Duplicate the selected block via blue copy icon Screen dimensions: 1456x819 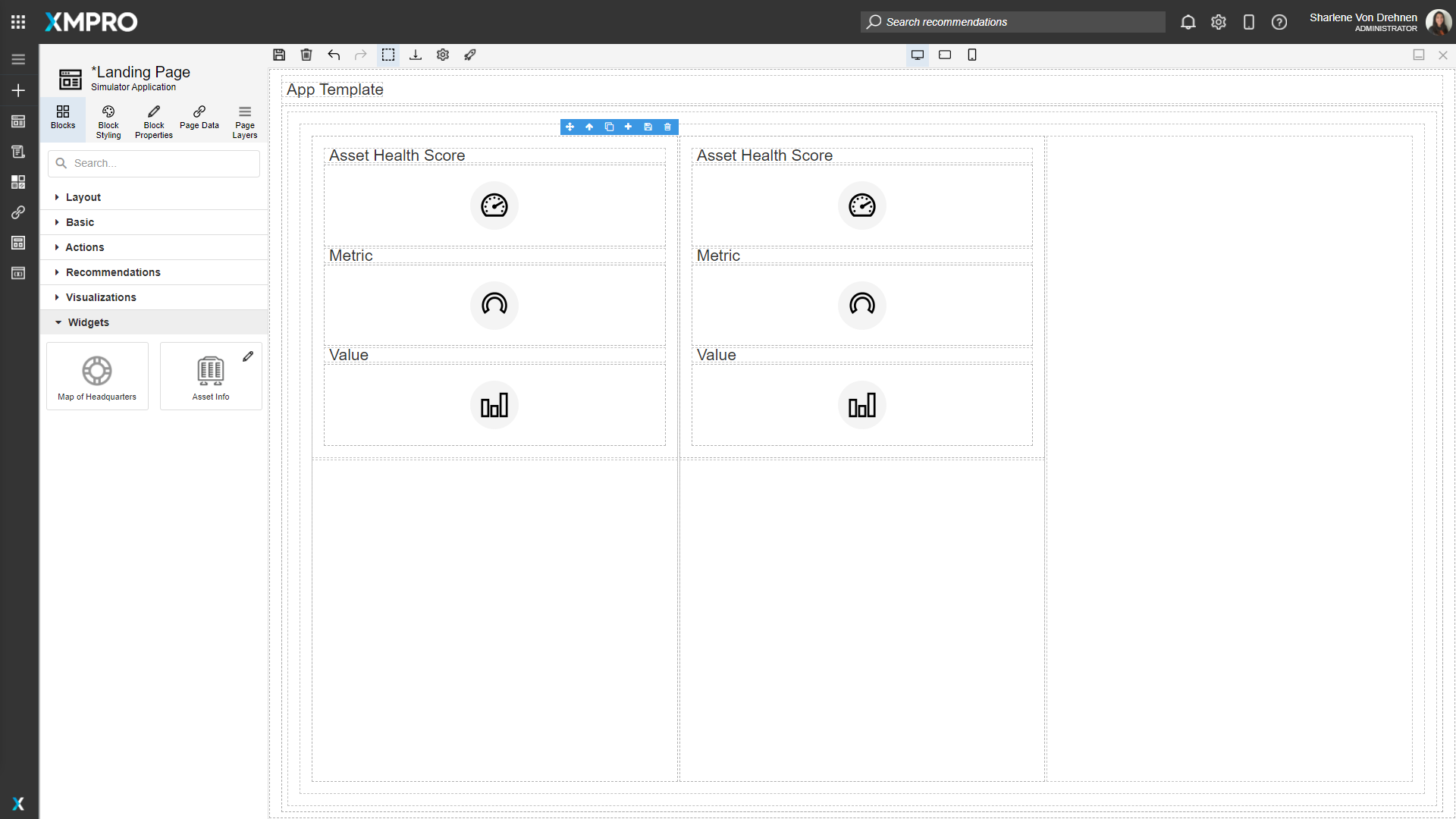point(609,127)
